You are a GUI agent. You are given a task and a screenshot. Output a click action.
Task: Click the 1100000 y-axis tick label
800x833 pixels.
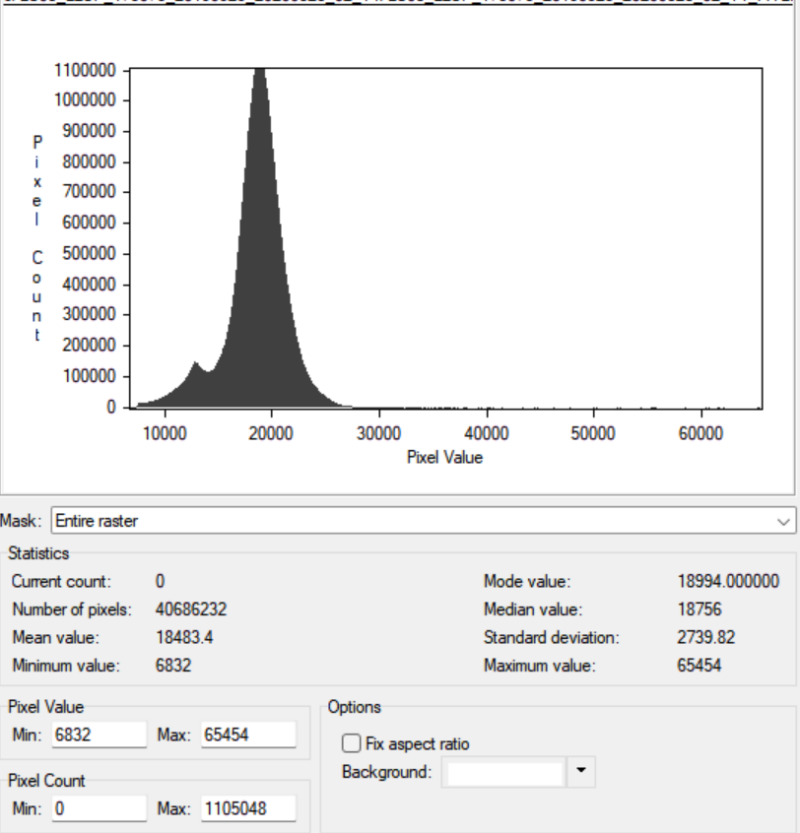click(x=85, y=70)
